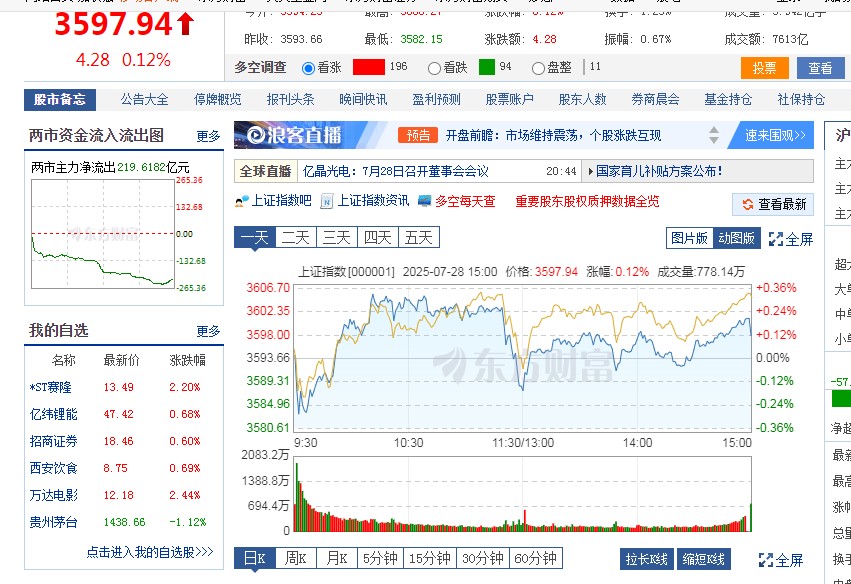Switch chart to 图片版 view

[689, 237]
